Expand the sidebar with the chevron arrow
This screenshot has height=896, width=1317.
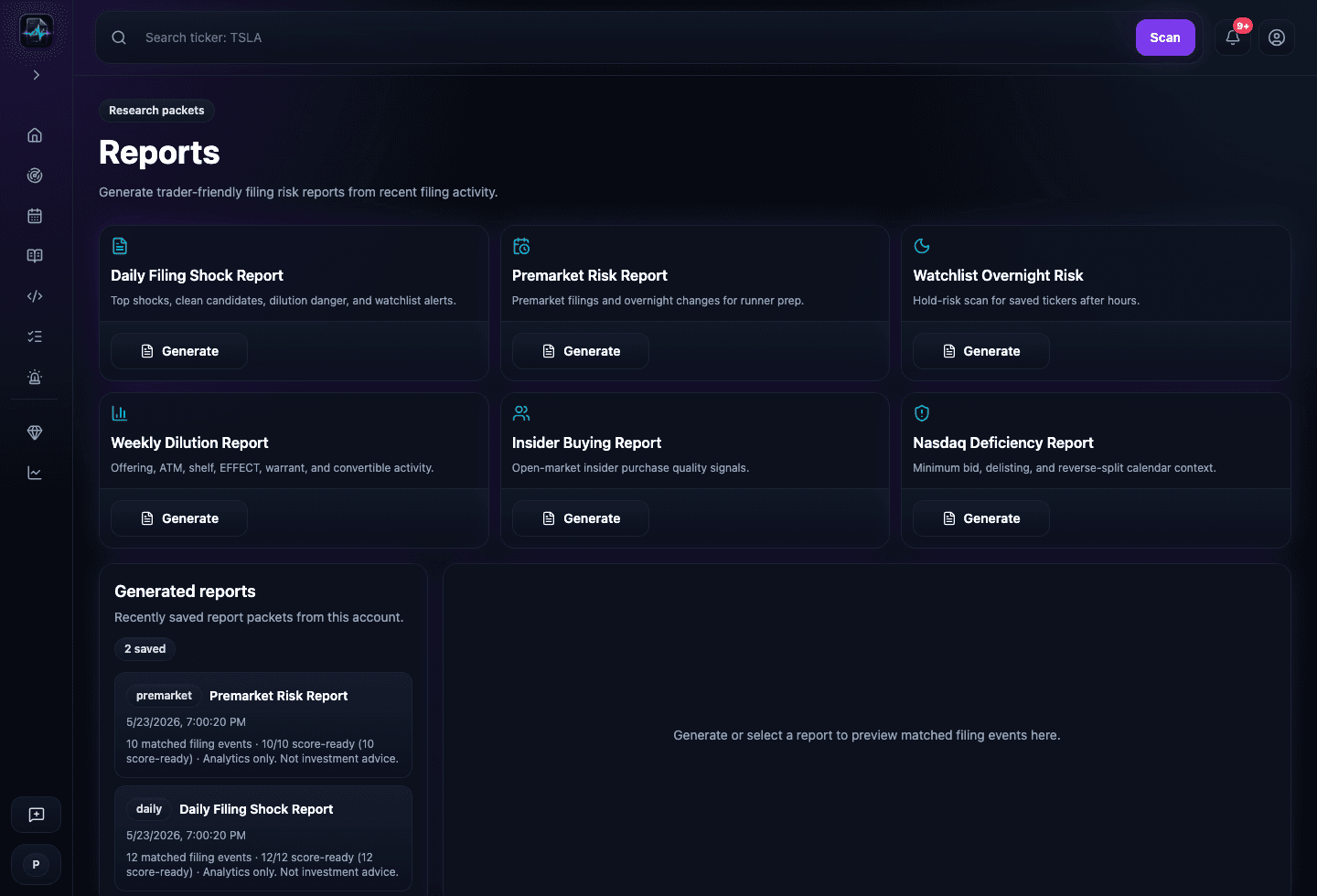37,75
